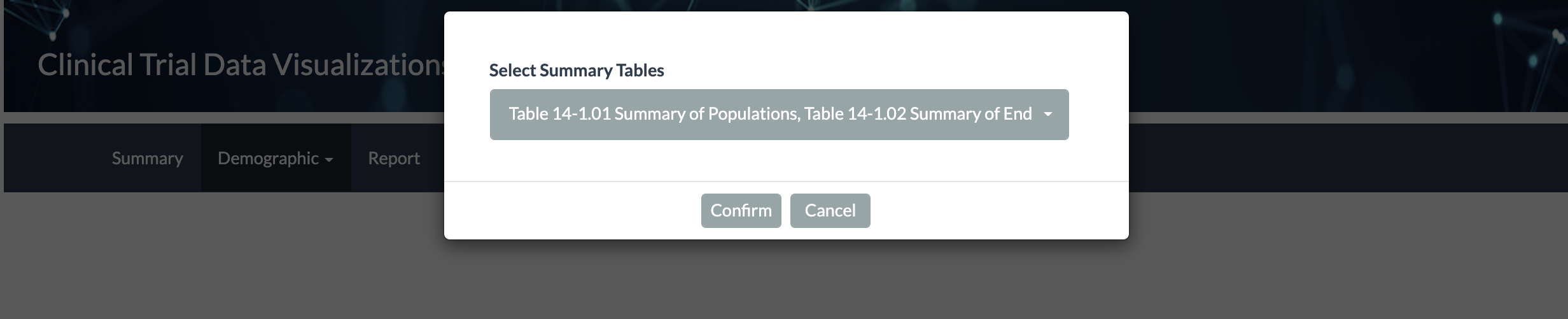Click the network graphic in the header's right corner
Image resolution: width=1568 pixels, height=319 pixels.
1540,38
